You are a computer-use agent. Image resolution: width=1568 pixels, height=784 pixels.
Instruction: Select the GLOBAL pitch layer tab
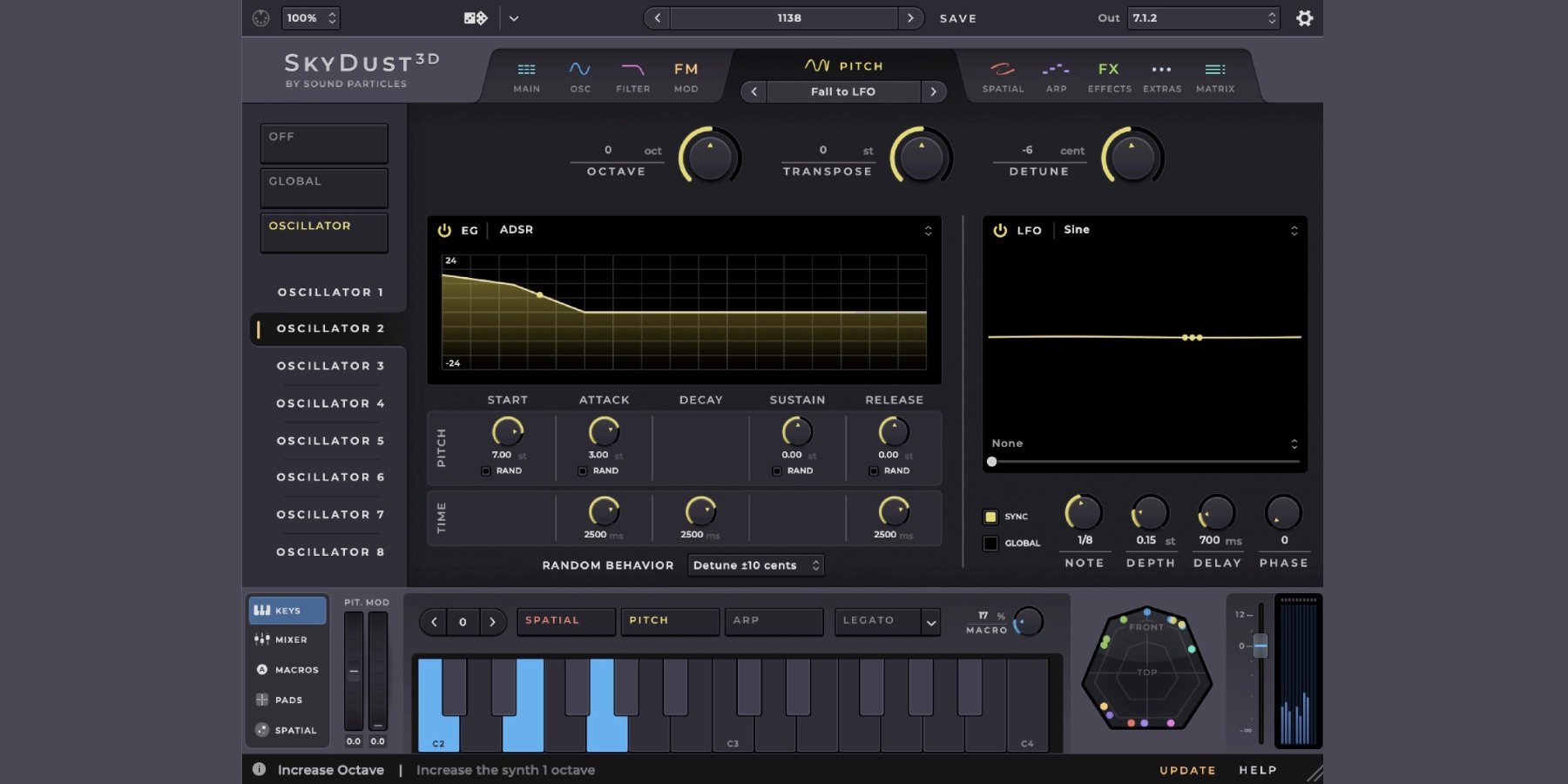coord(323,187)
